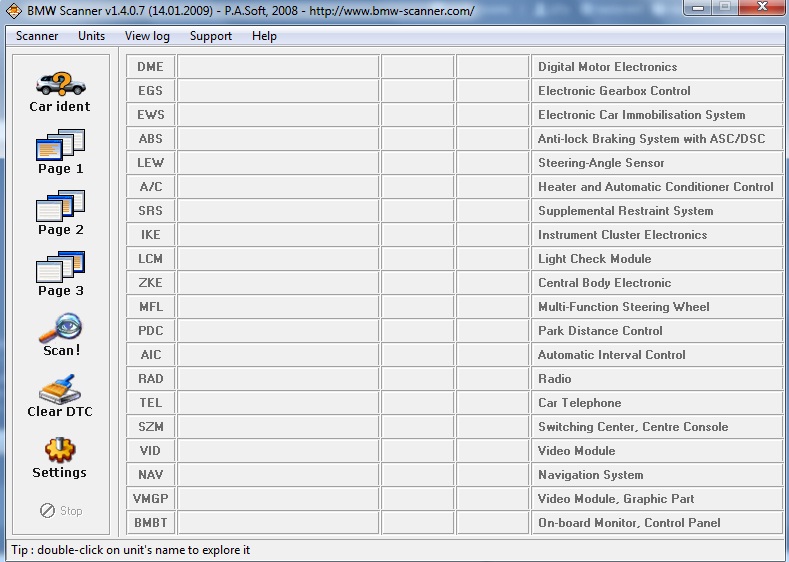This screenshot has width=789, height=562.
Task: Select the SRS unit button
Action: tap(150, 210)
